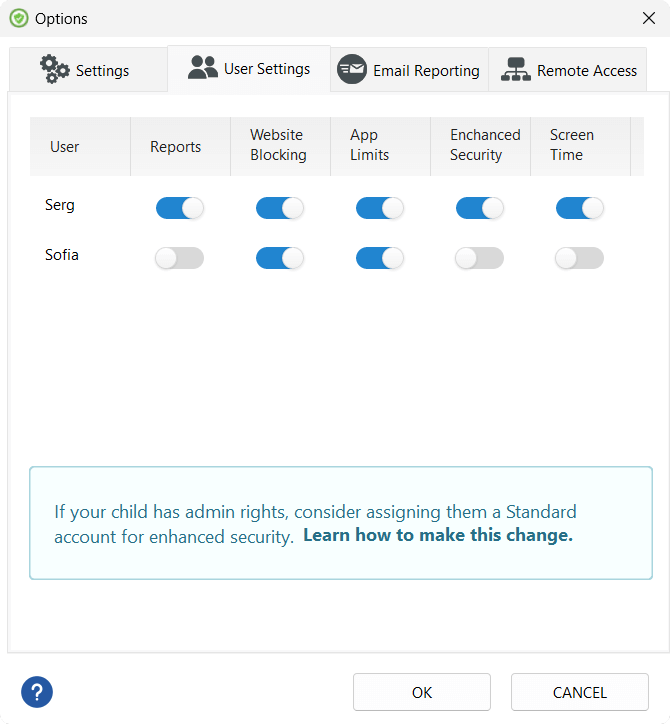Click the CANCEL button
Image resolution: width=670 pixels, height=724 pixels.
[580, 692]
